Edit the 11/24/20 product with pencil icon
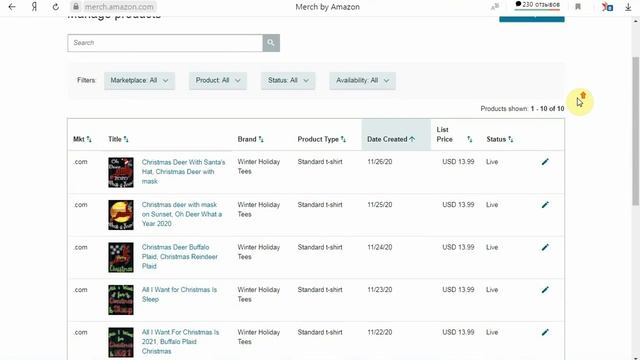 [545, 247]
